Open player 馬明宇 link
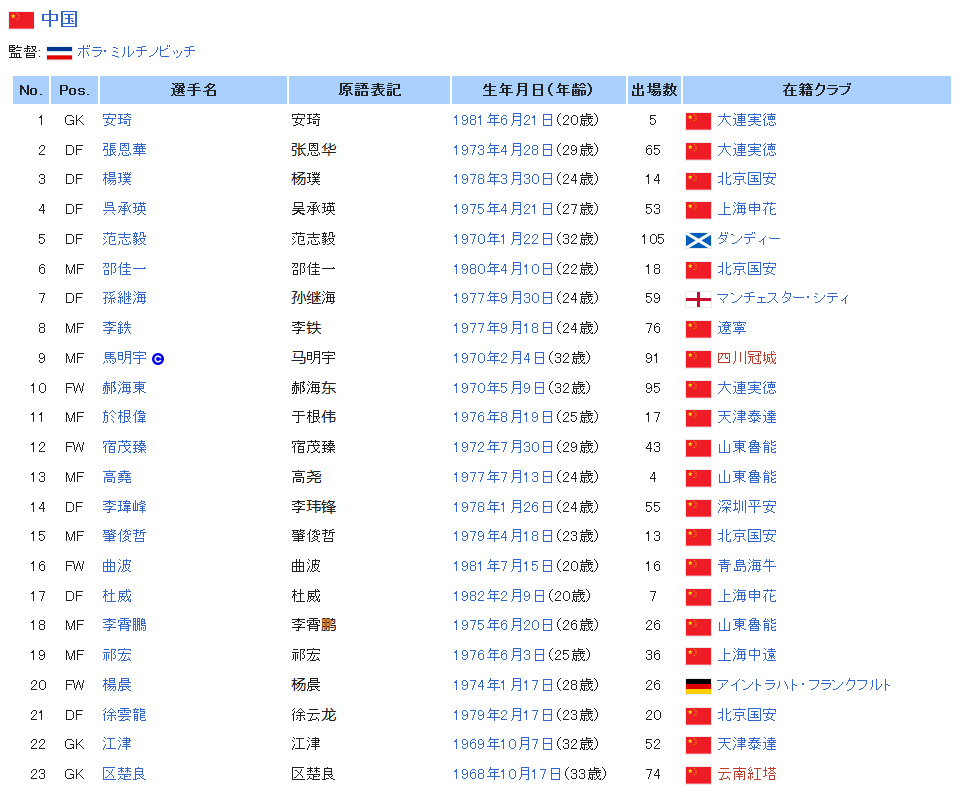 pyautogui.click(x=124, y=358)
